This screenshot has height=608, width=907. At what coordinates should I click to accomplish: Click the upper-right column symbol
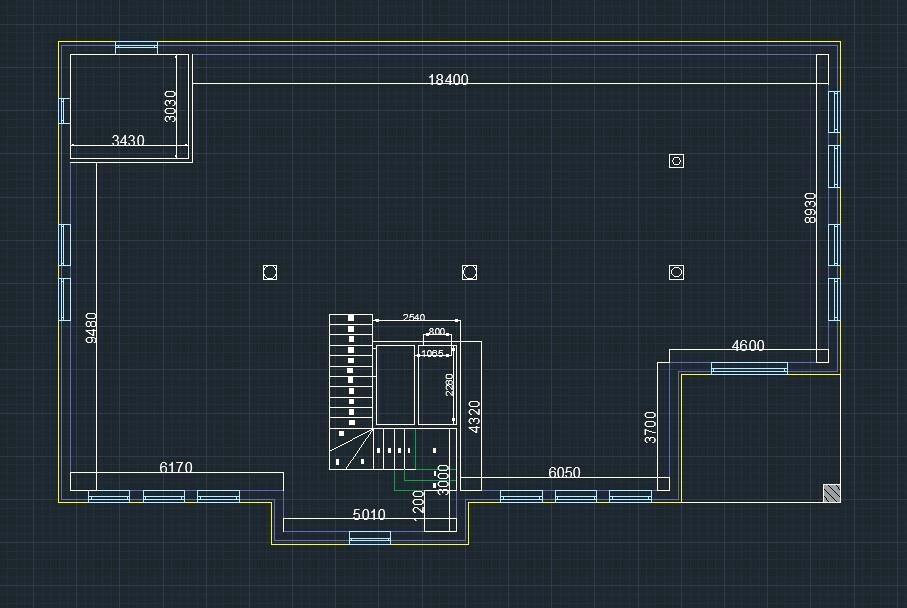tap(677, 161)
